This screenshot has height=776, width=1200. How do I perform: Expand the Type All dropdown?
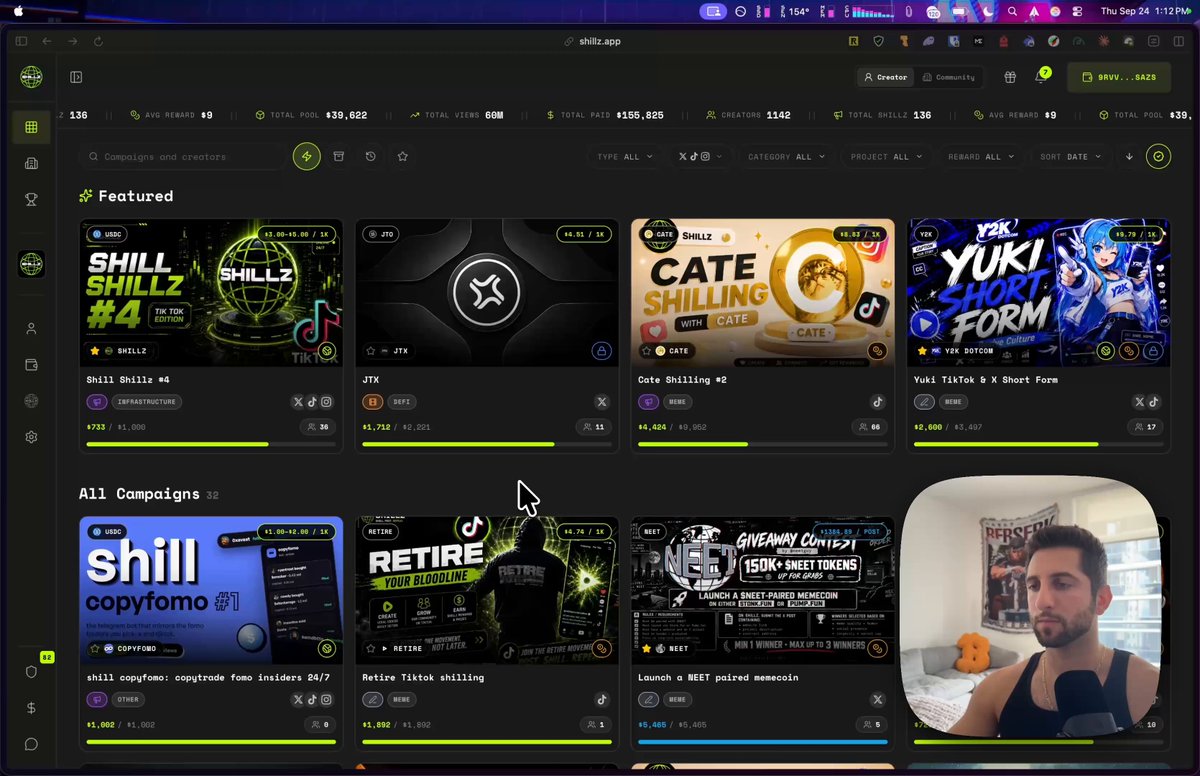pos(624,156)
